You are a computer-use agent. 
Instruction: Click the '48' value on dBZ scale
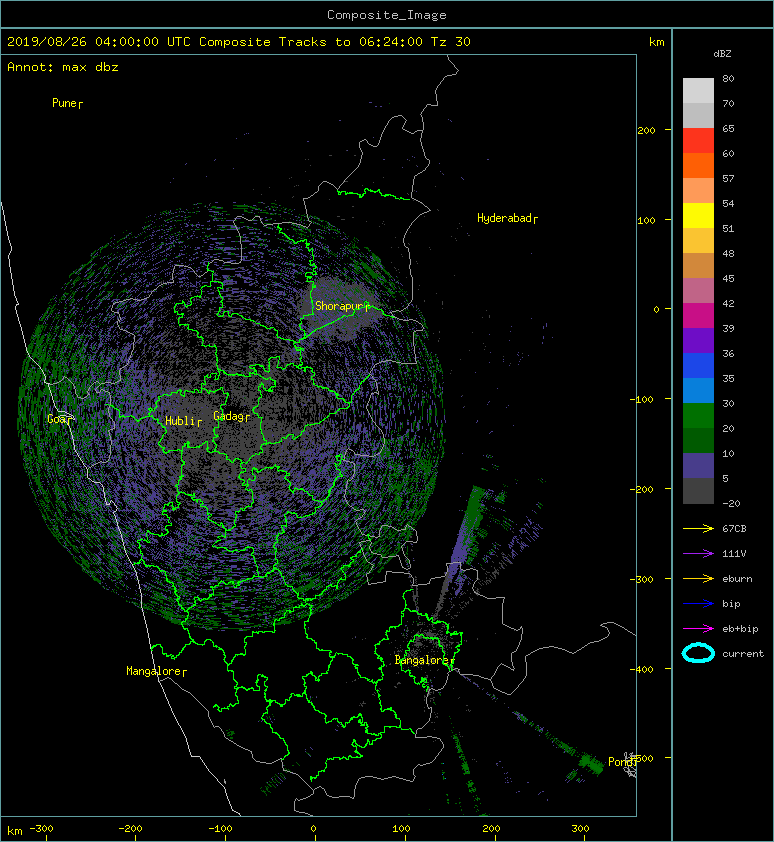click(728, 253)
